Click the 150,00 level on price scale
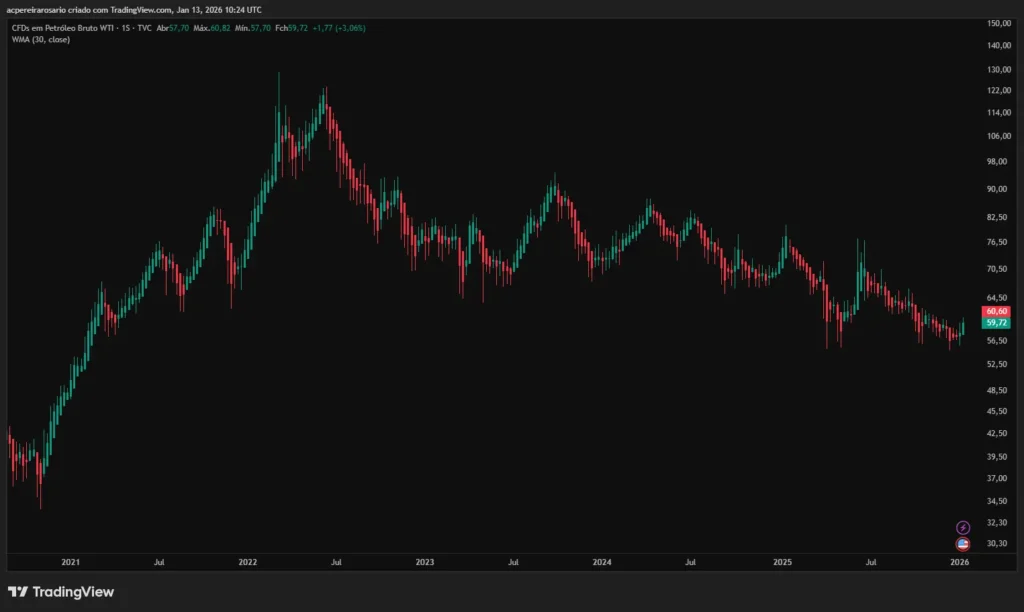Image resolution: width=1024 pixels, height=612 pixels. pos(1000,21)
